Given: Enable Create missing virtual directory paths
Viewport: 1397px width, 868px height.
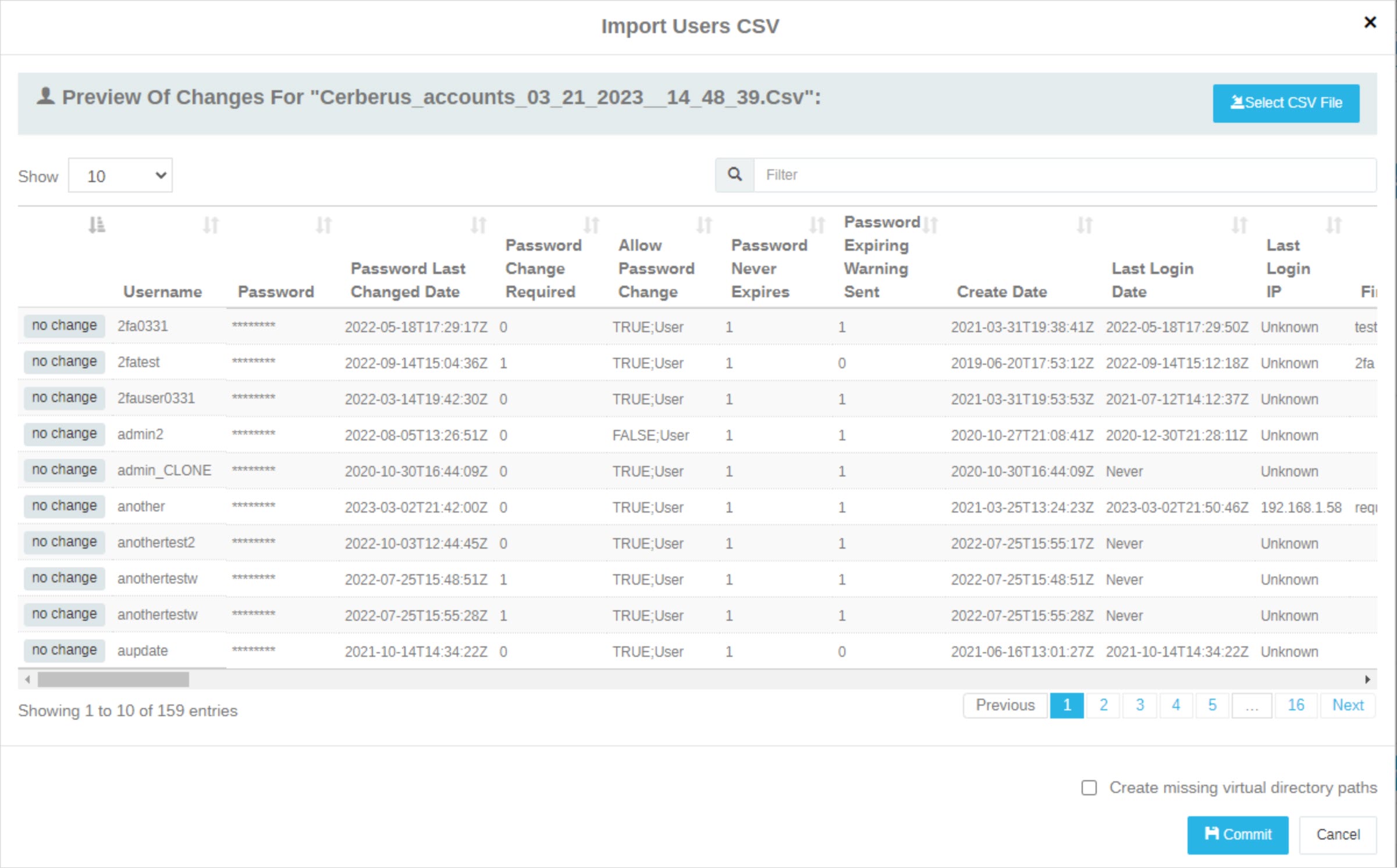Looking at the screenshot, I should 1089,788.
